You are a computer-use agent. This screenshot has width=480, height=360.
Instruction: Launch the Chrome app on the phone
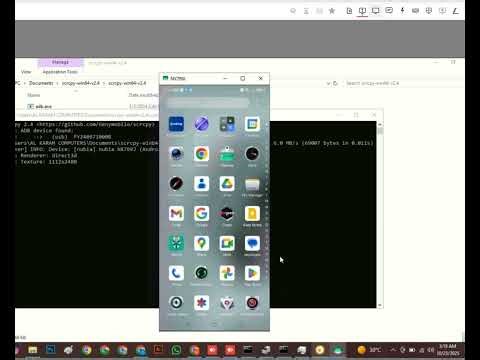[x=201, y=154]
